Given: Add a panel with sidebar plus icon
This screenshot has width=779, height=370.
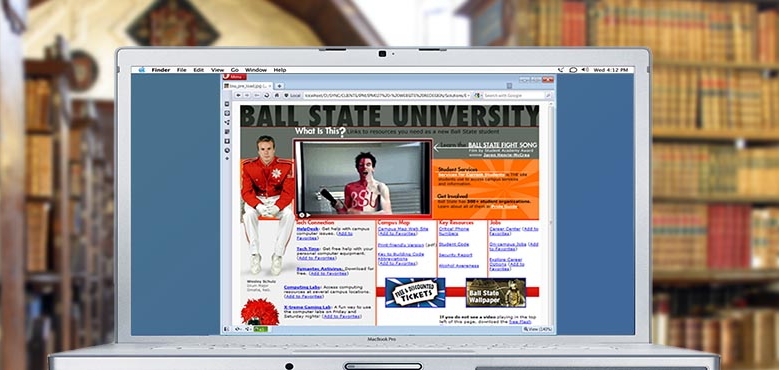Looking at the screenshot, I should click(227, 158).
